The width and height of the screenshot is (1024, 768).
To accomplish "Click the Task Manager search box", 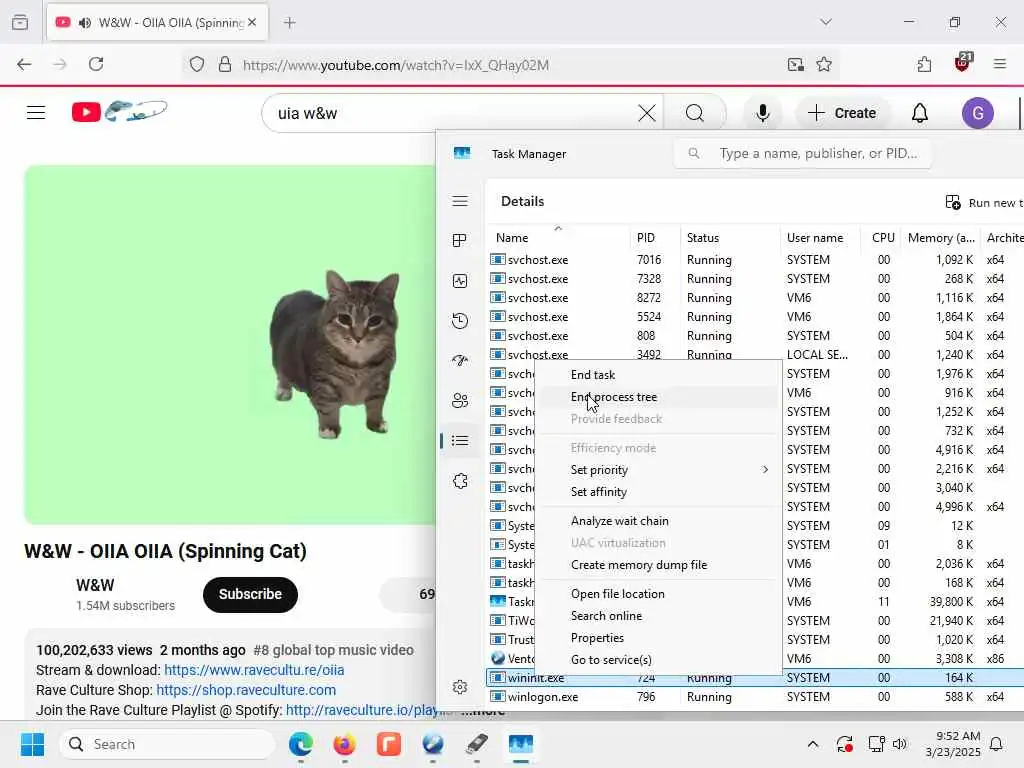I will 803,153.
